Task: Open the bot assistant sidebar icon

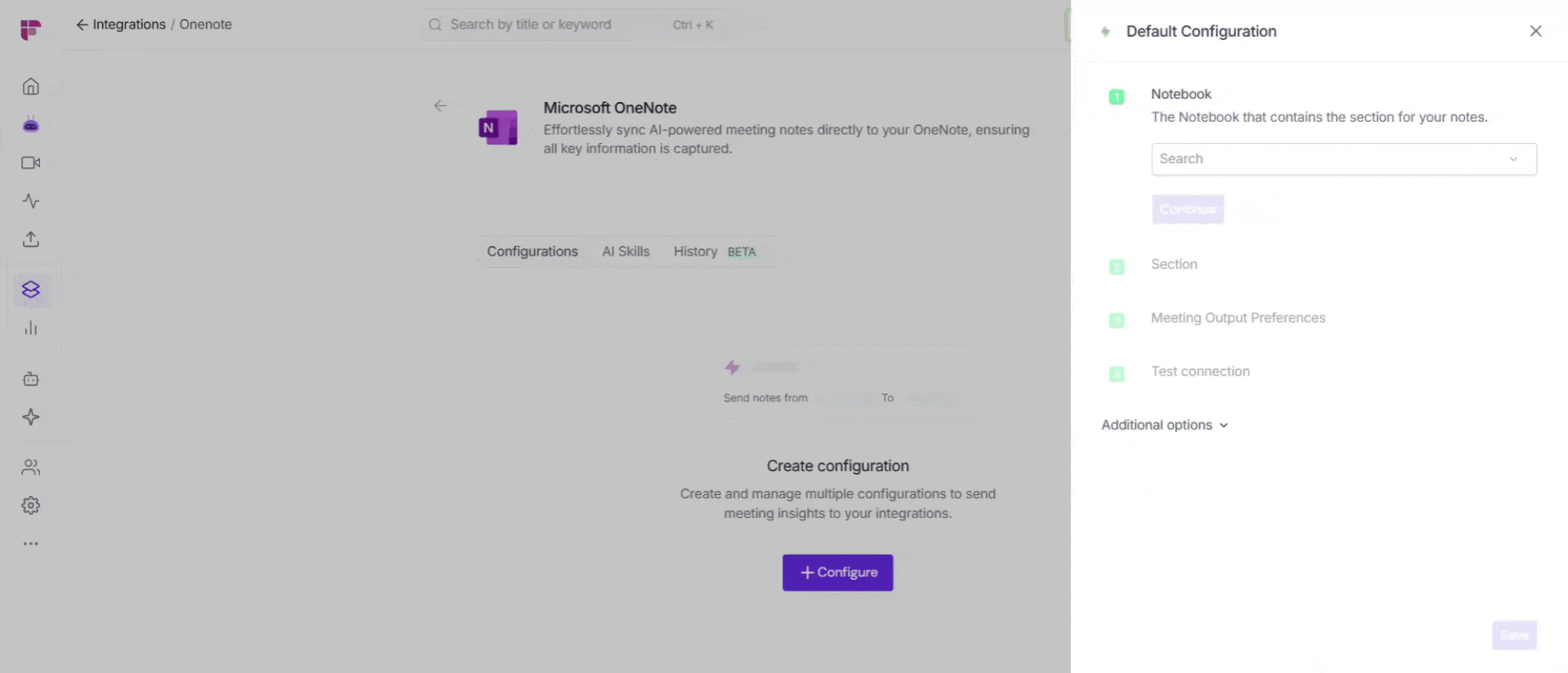Action: tap(31, 124)
